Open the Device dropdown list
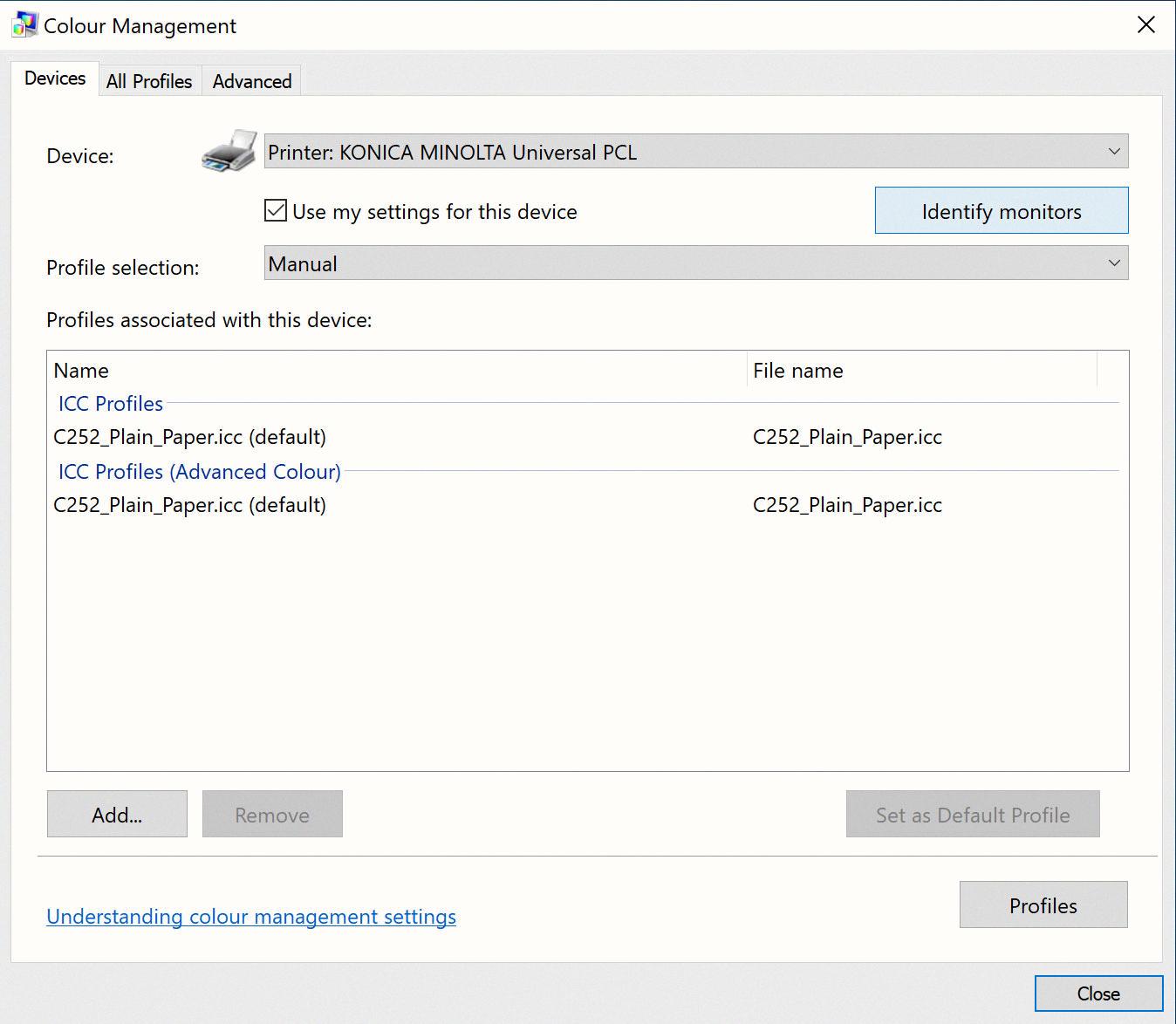 click(695, 152)
